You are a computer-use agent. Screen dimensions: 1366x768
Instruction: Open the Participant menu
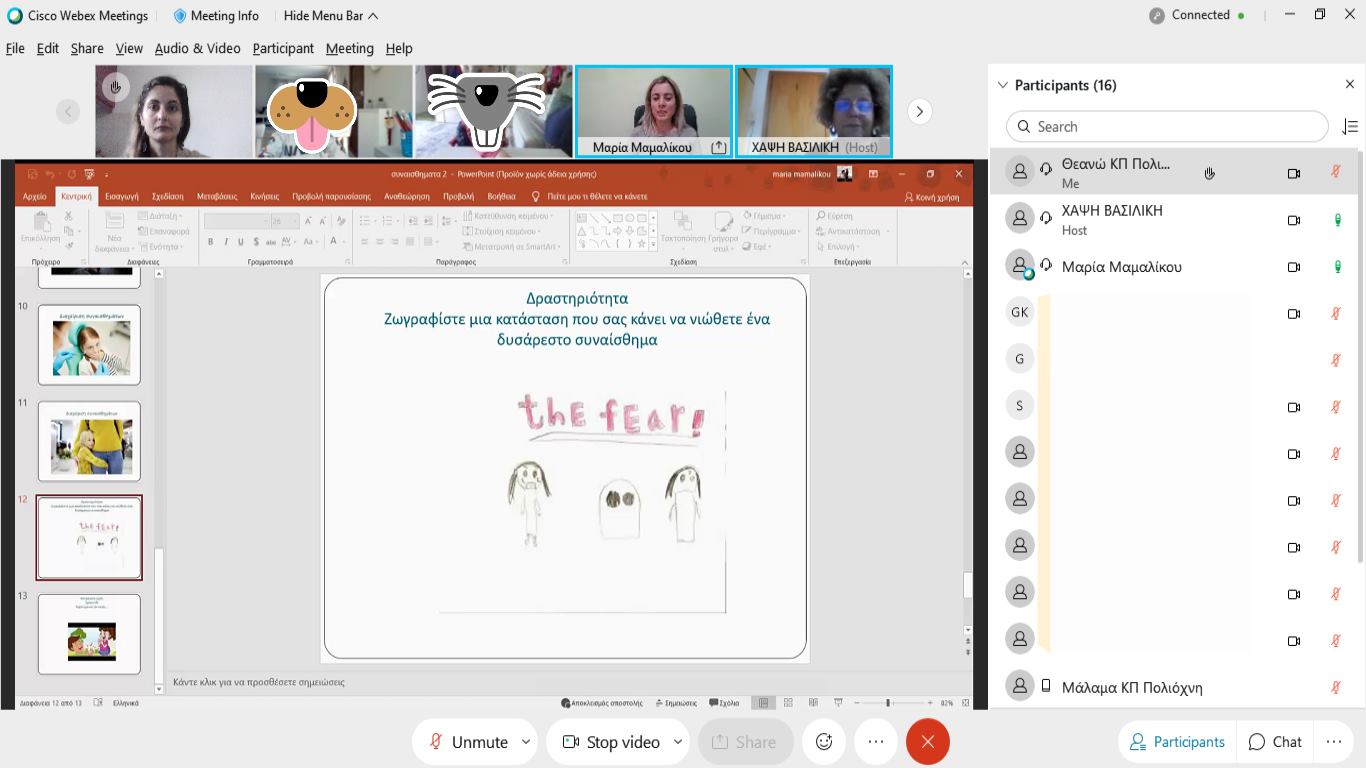tap(283, 48)
